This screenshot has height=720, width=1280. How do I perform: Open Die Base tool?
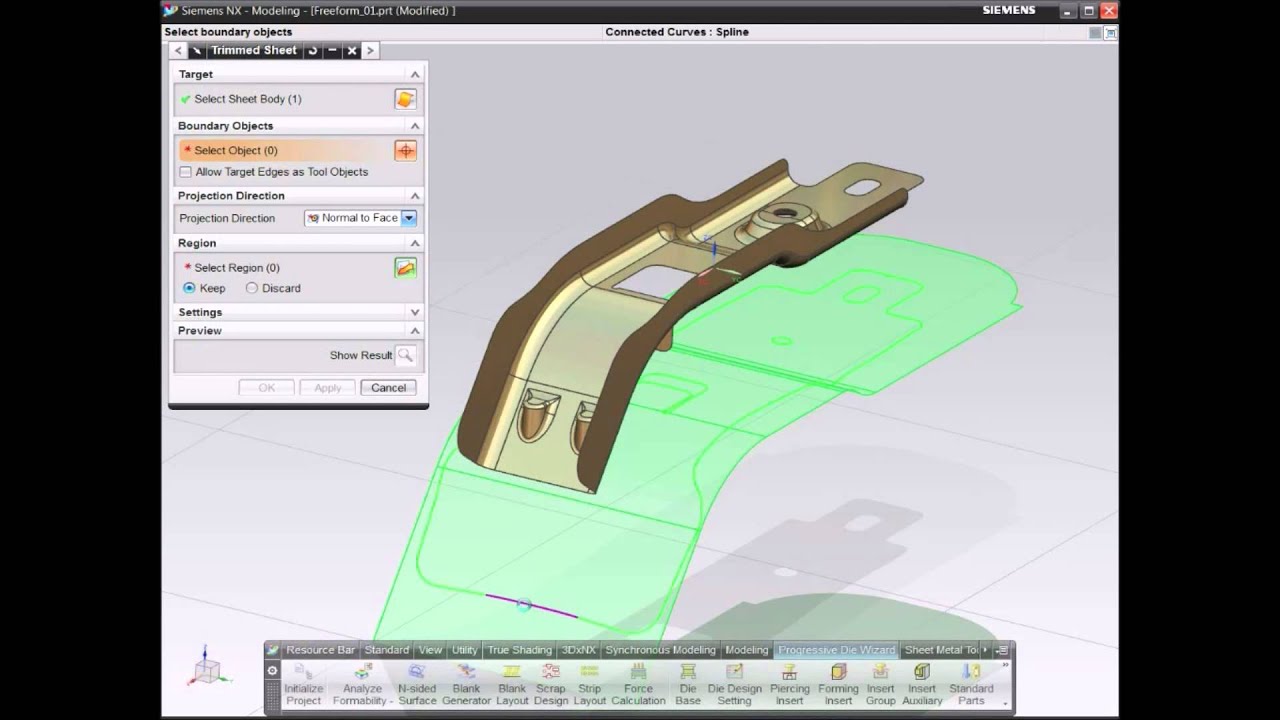[x=688, y=683]
